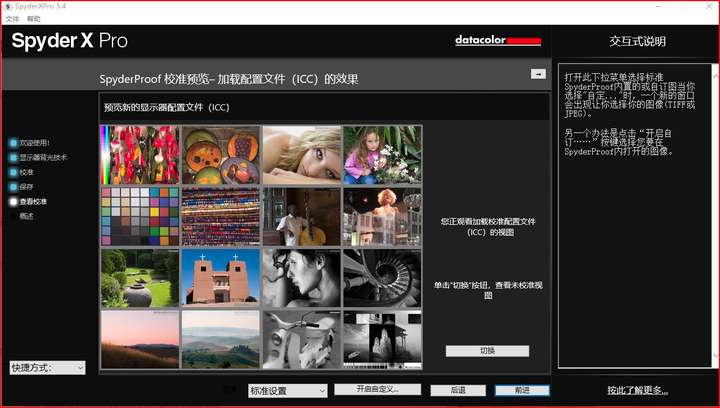720x408 pixels.
Task: Click the 后退 button
Action: pyautogui.click(x=458, y=390)
